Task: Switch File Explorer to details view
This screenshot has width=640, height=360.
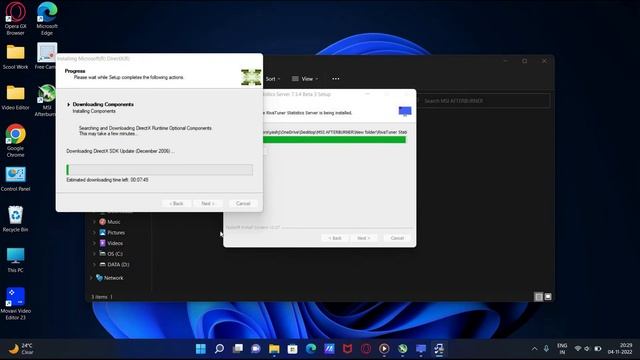Action: pos(539,297)
